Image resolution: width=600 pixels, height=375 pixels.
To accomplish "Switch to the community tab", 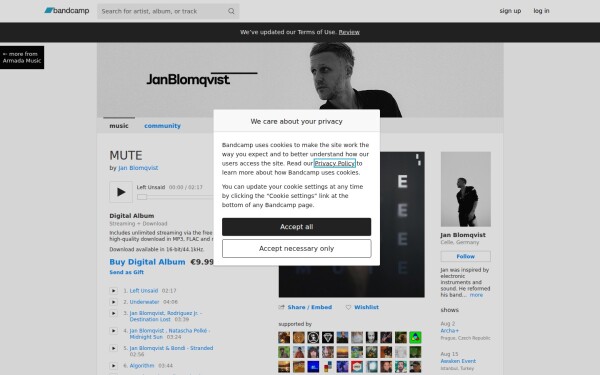I will (162, 126).
